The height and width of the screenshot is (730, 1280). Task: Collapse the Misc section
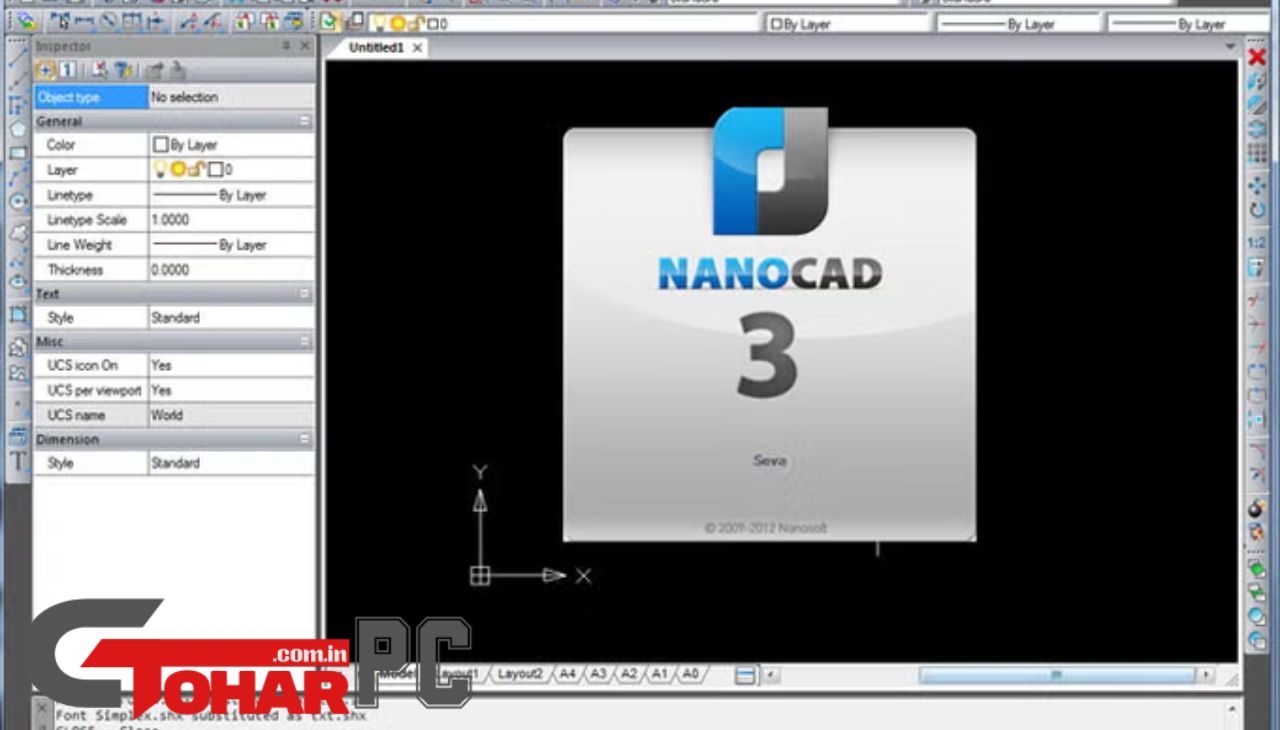[305, 342]
